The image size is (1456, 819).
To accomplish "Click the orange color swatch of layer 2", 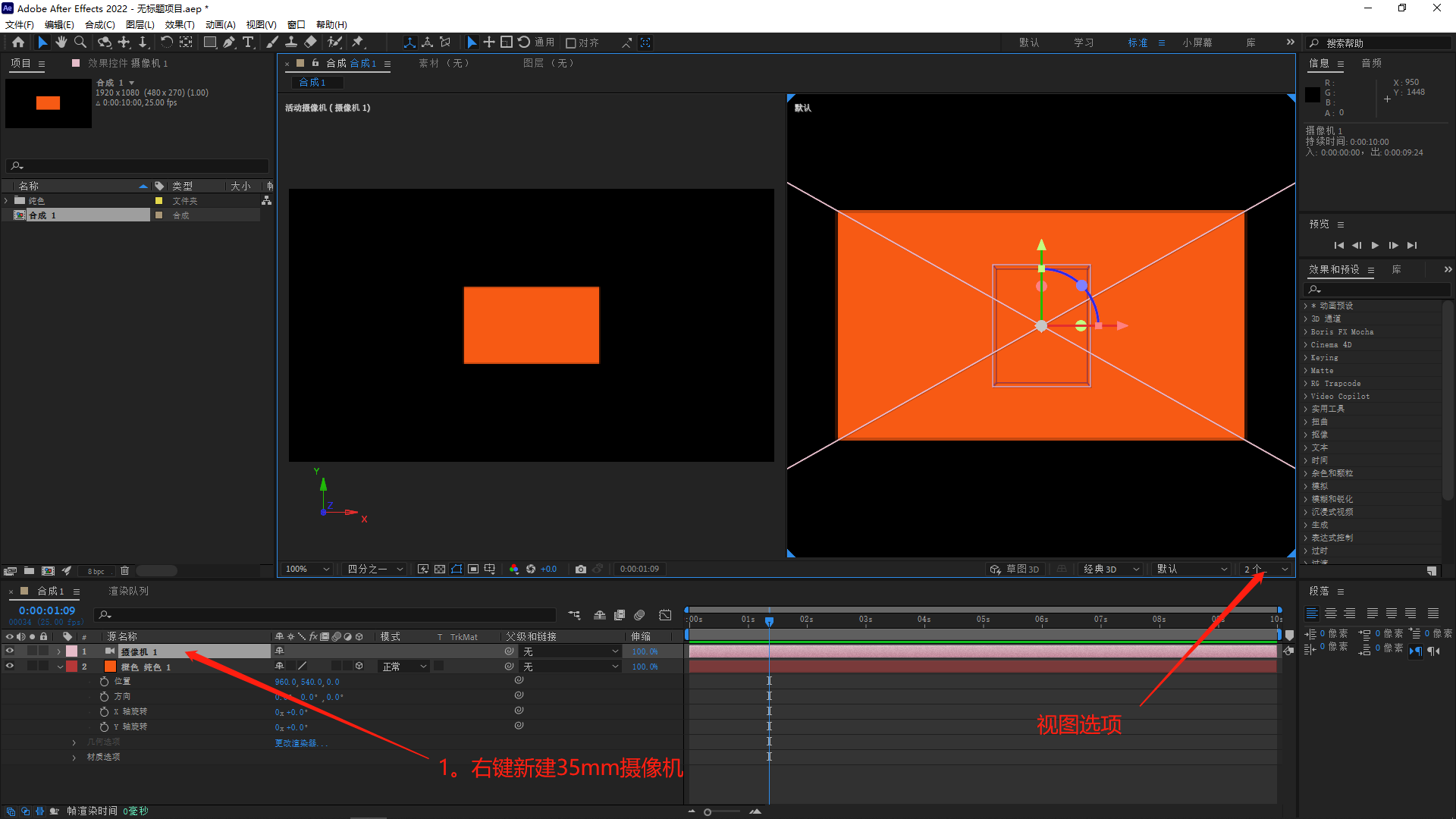I will (x=111, y=667).
